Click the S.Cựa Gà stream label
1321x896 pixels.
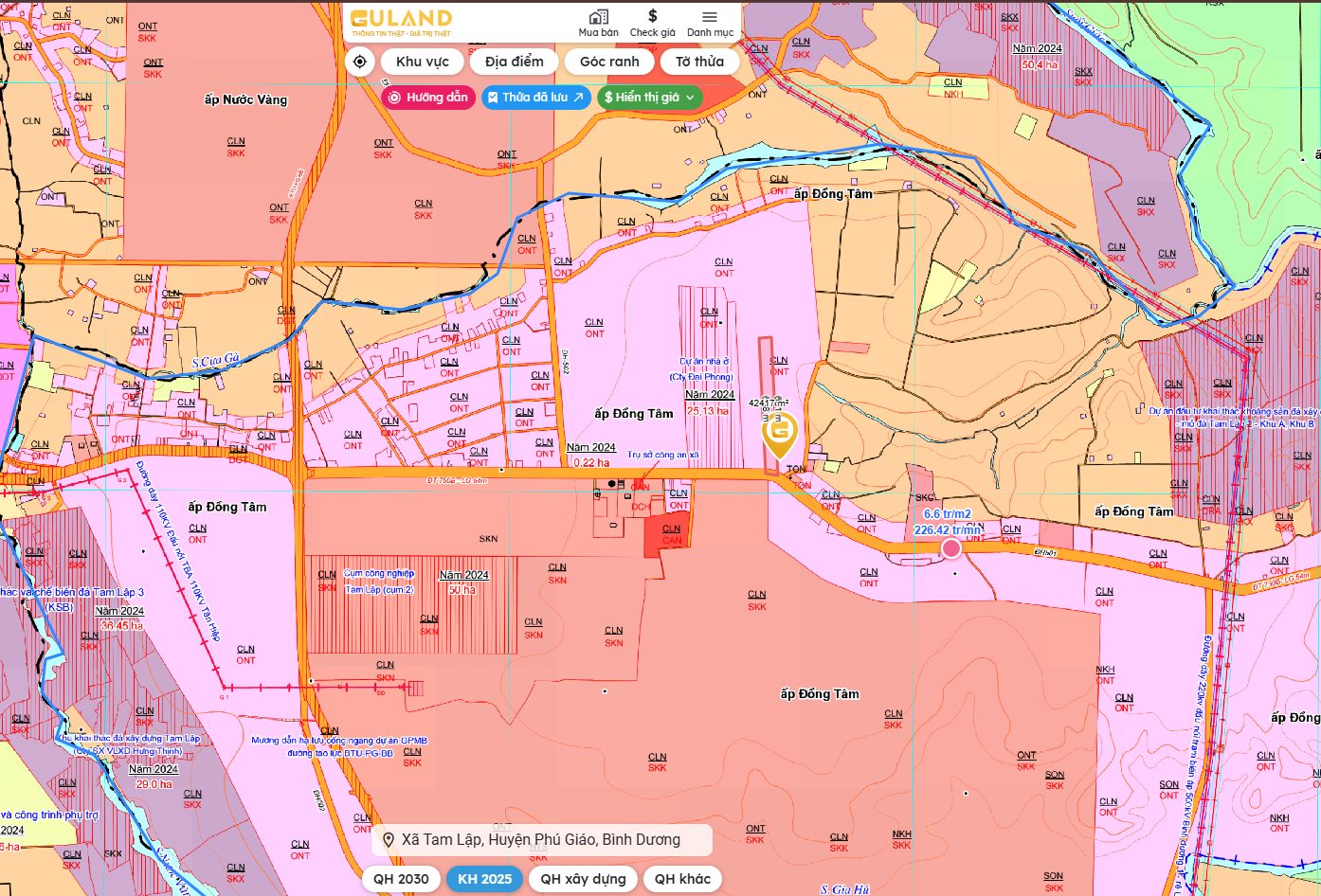pos(216,361)
